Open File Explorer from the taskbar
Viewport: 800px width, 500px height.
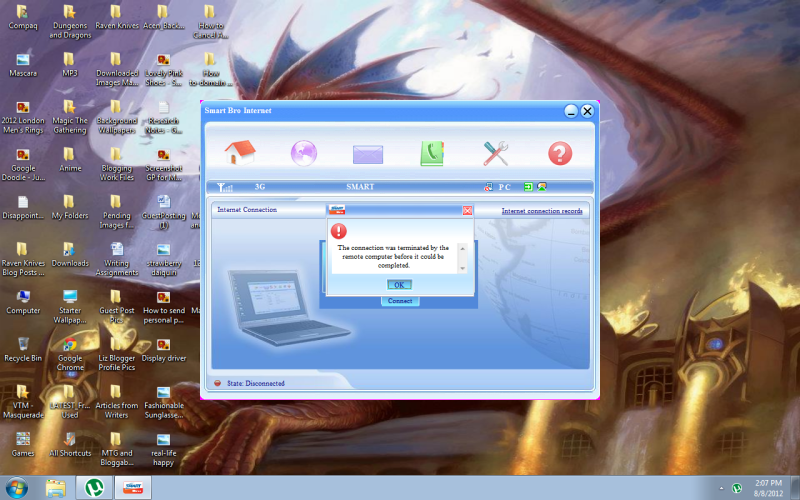pos(56,488)
